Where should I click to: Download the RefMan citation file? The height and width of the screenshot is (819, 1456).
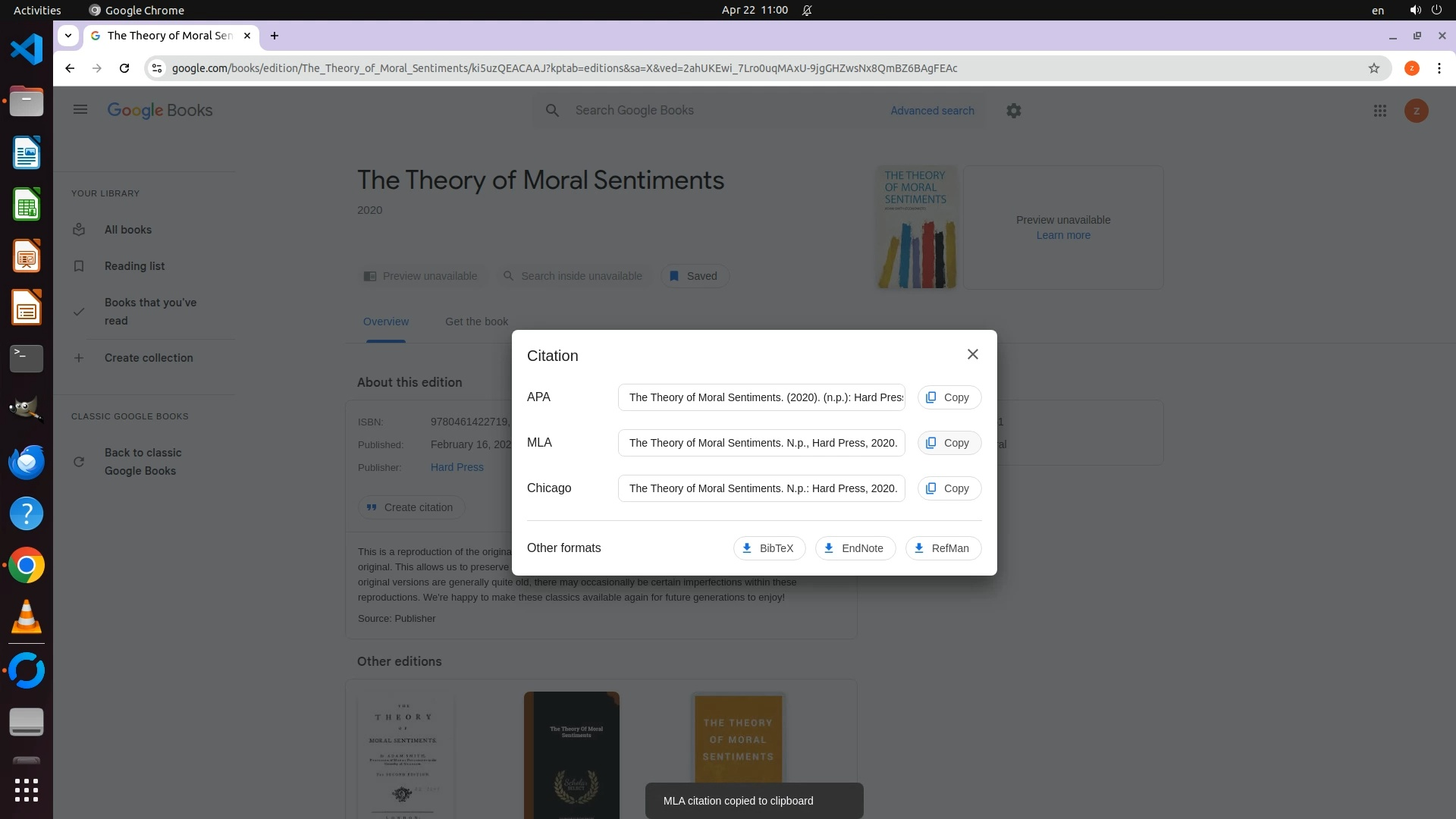943,548
